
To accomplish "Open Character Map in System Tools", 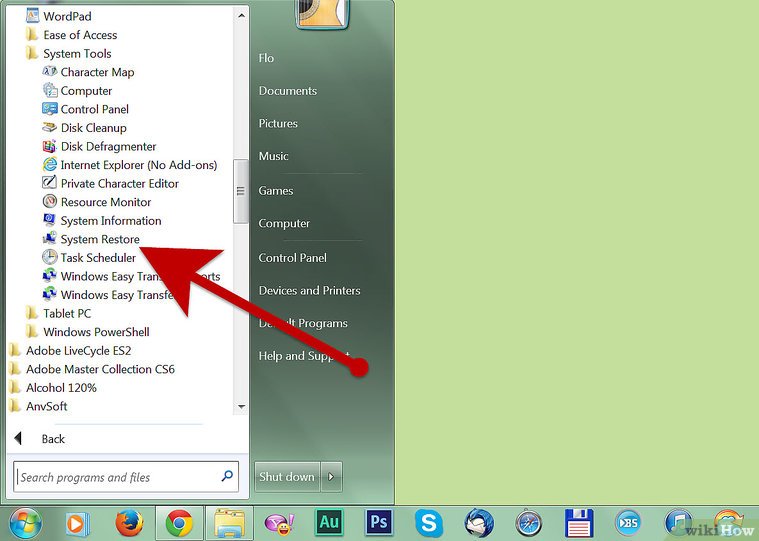I will tap(88, 72).
